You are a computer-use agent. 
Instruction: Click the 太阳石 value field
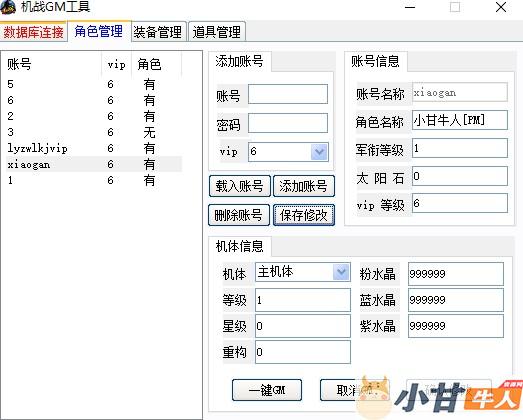(x=460, y=176)
